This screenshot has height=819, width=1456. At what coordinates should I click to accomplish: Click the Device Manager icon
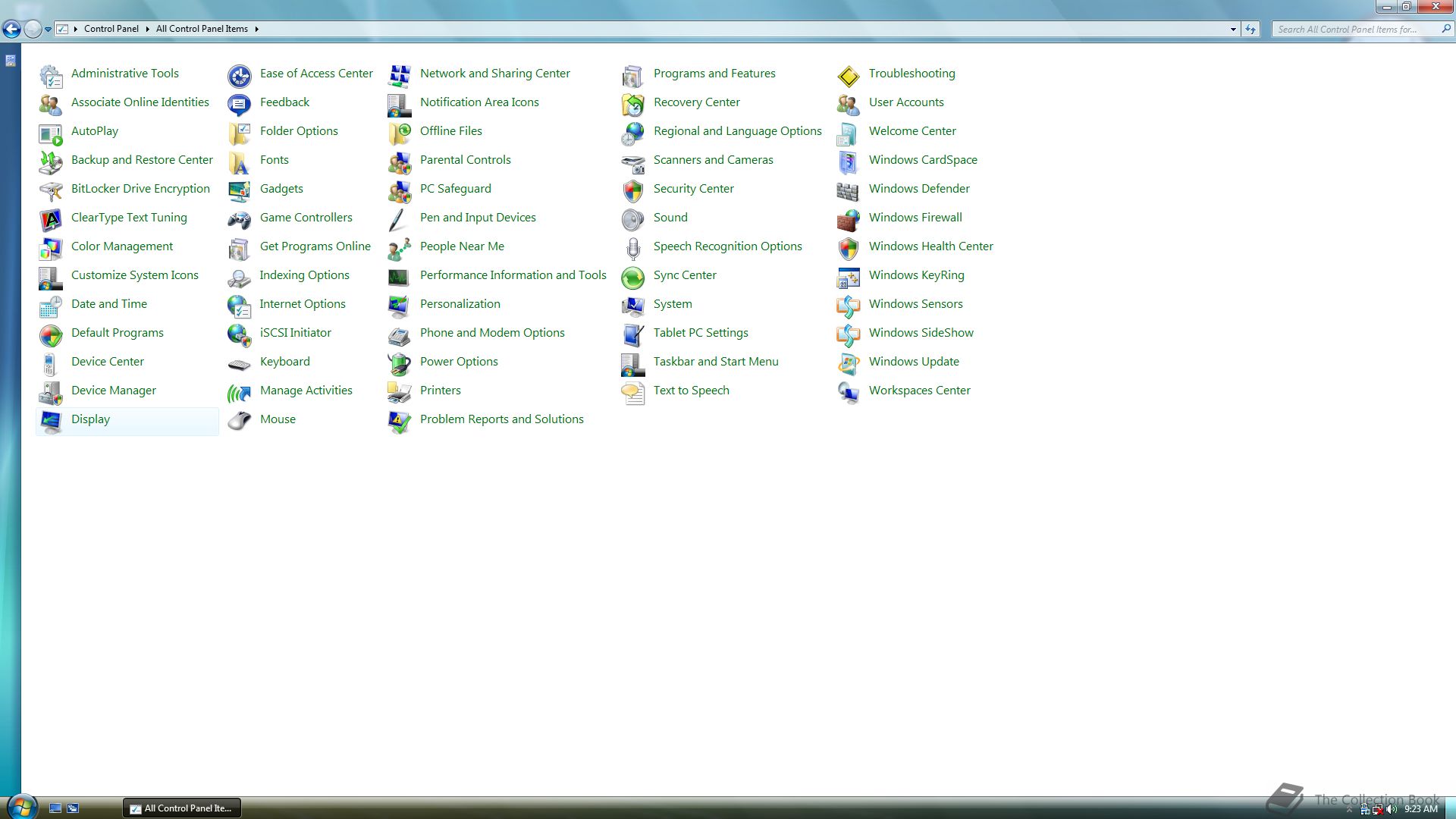51,392
